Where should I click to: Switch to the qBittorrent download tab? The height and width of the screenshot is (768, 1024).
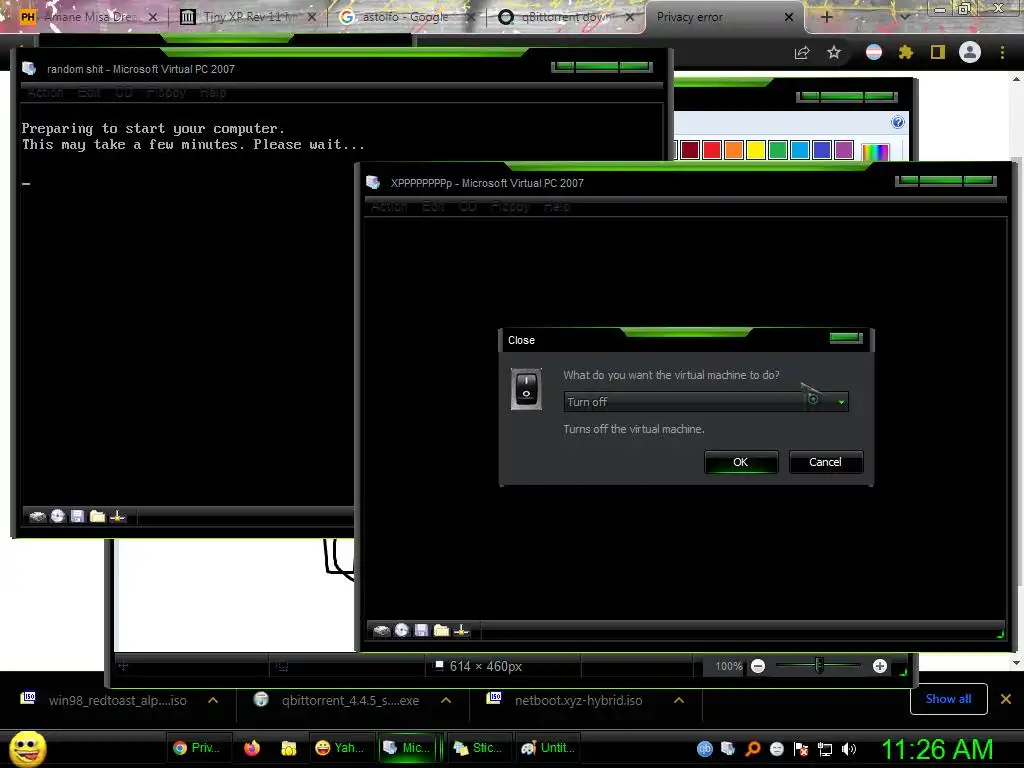click(565, 17)
